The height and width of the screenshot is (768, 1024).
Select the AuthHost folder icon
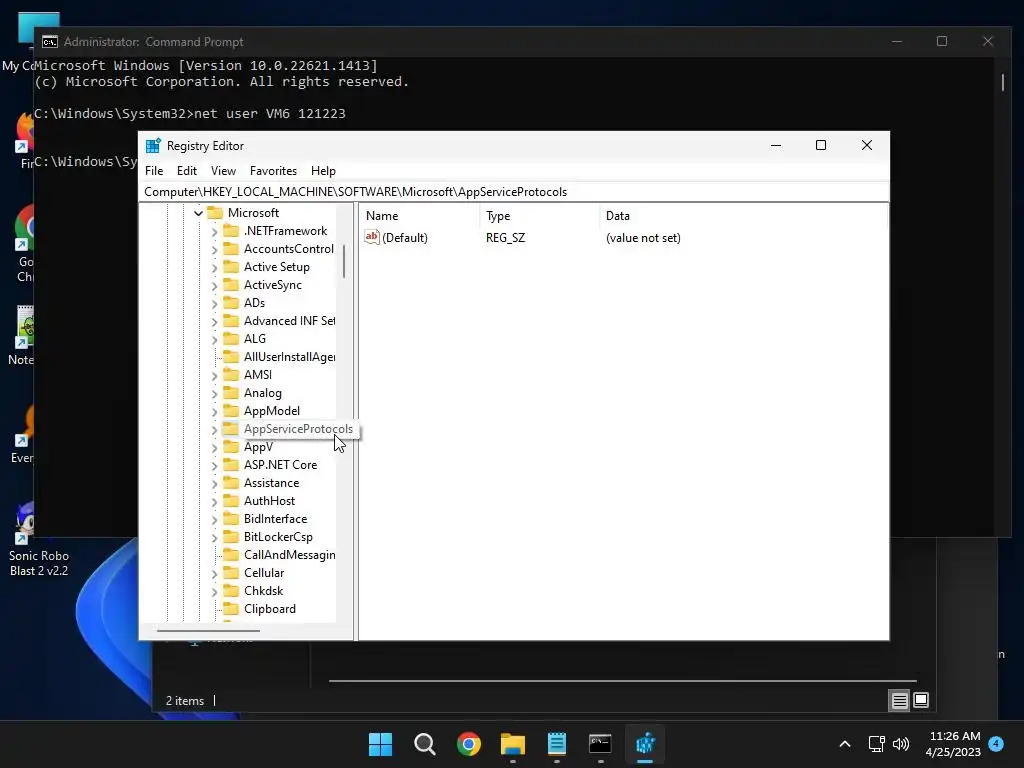tap(231, 500)
